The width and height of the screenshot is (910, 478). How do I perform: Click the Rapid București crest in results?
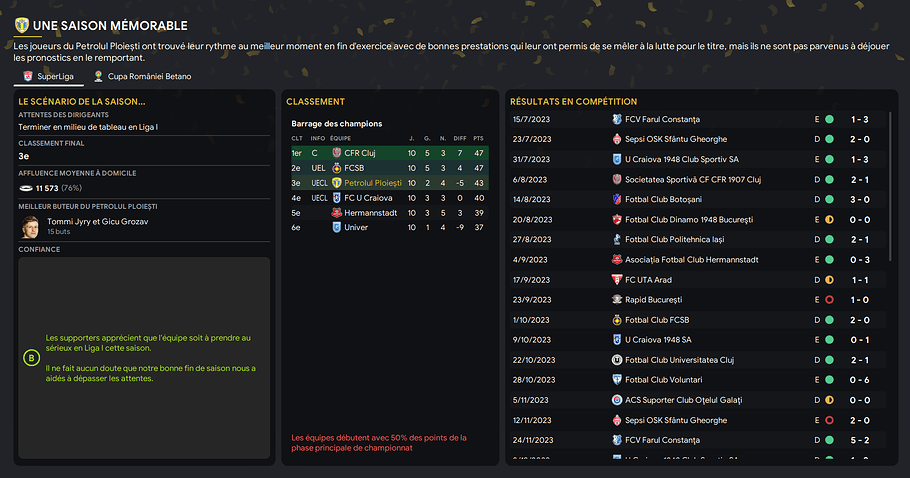tap(617, 300)
